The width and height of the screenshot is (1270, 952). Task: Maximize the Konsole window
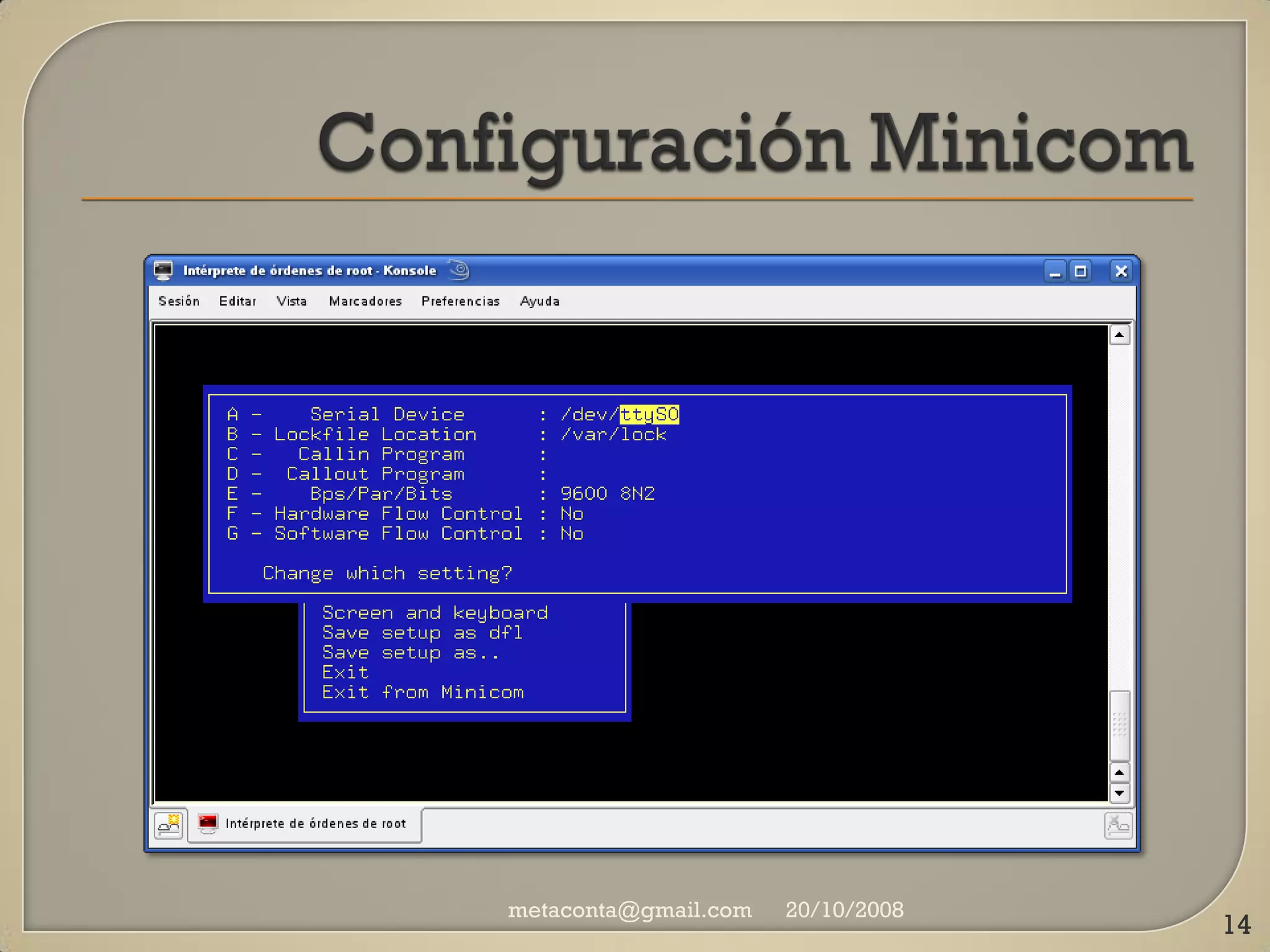click(x=1080, y=271)
